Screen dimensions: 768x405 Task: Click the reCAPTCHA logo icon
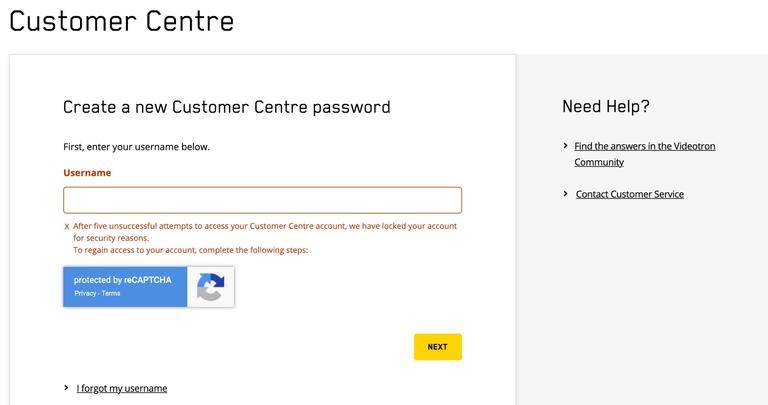point(210,287)
